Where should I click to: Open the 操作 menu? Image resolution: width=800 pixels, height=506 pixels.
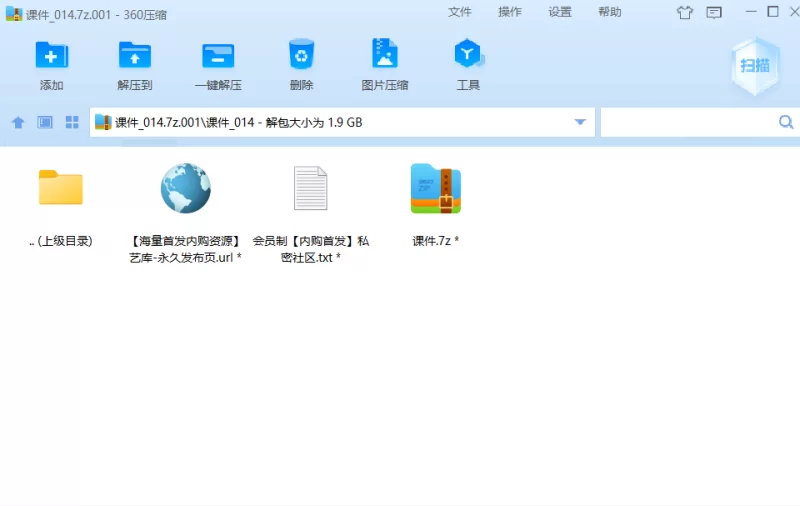tap(510, 12)
